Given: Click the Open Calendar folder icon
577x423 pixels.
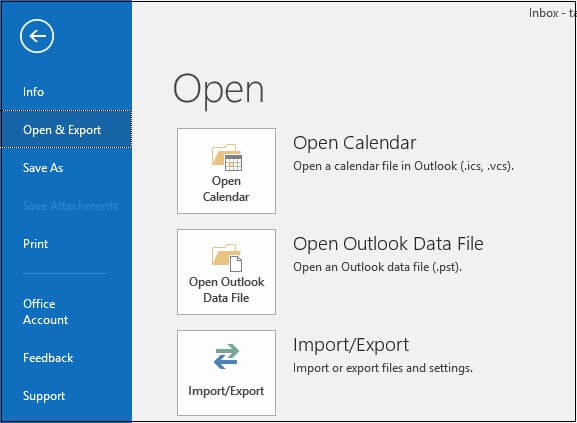Looking at the screenshot, I should coord(227,158).
